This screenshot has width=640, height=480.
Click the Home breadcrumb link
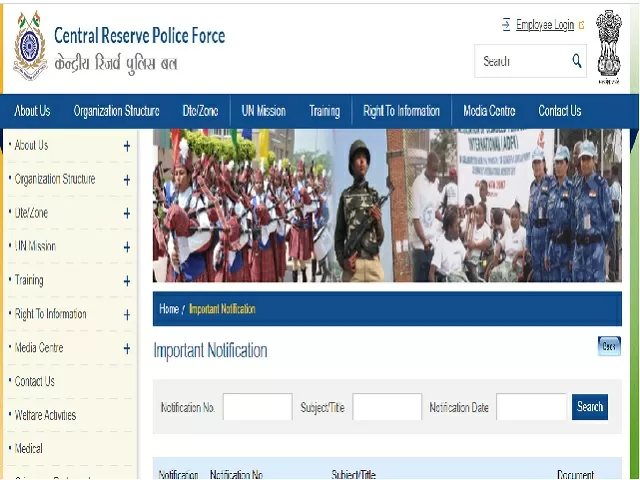(169, 309)
